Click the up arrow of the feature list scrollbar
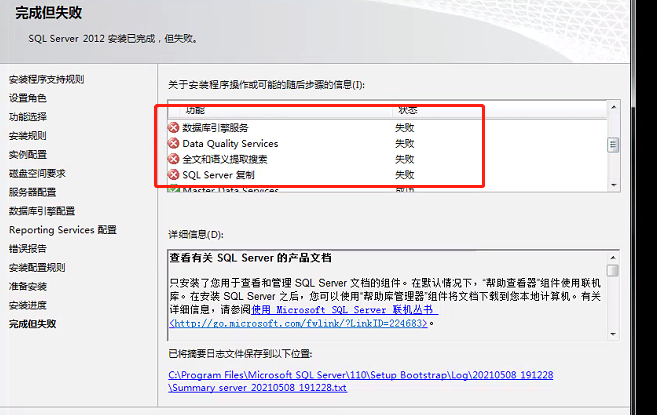This screenshot has height=415, width=657. (x=613, y=107)
